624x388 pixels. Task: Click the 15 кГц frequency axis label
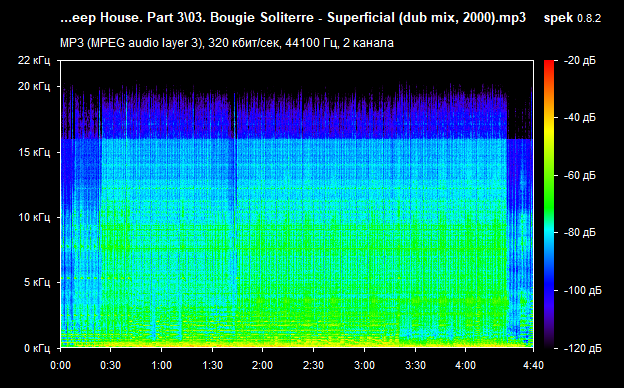coord(34,152)
